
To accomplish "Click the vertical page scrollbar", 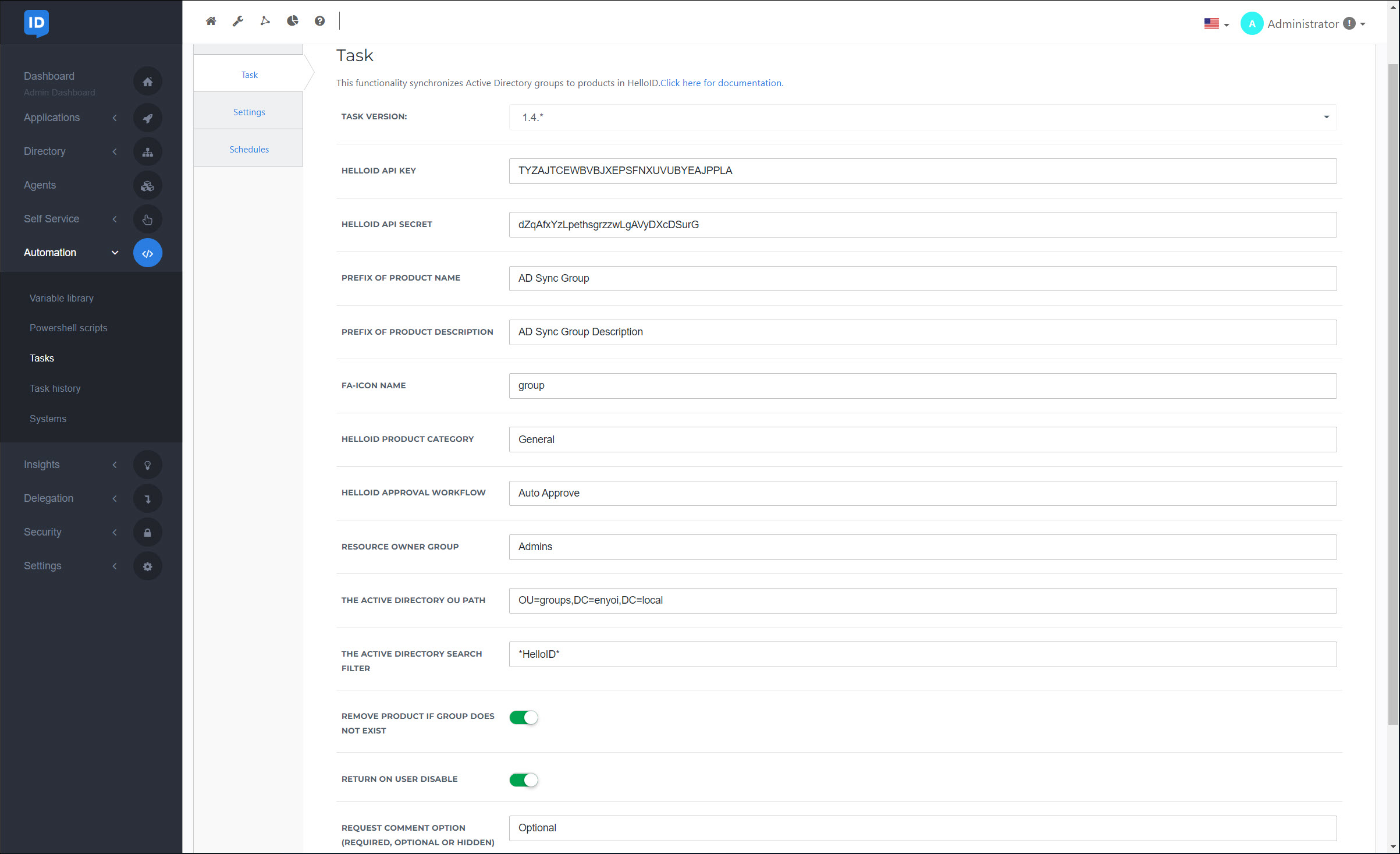I will point(1392,394).
